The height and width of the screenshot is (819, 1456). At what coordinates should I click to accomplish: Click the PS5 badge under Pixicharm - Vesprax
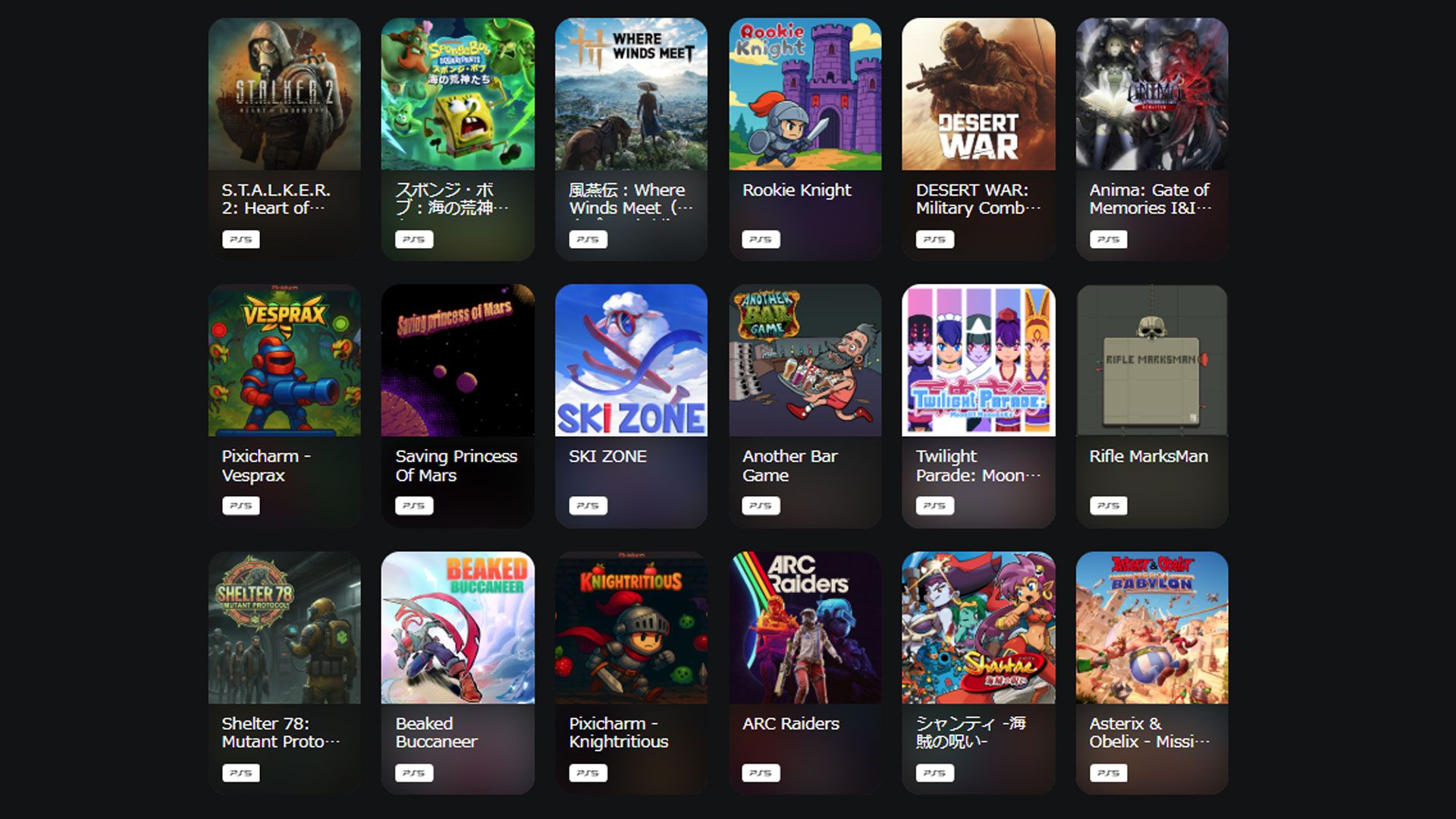point(240,506)
